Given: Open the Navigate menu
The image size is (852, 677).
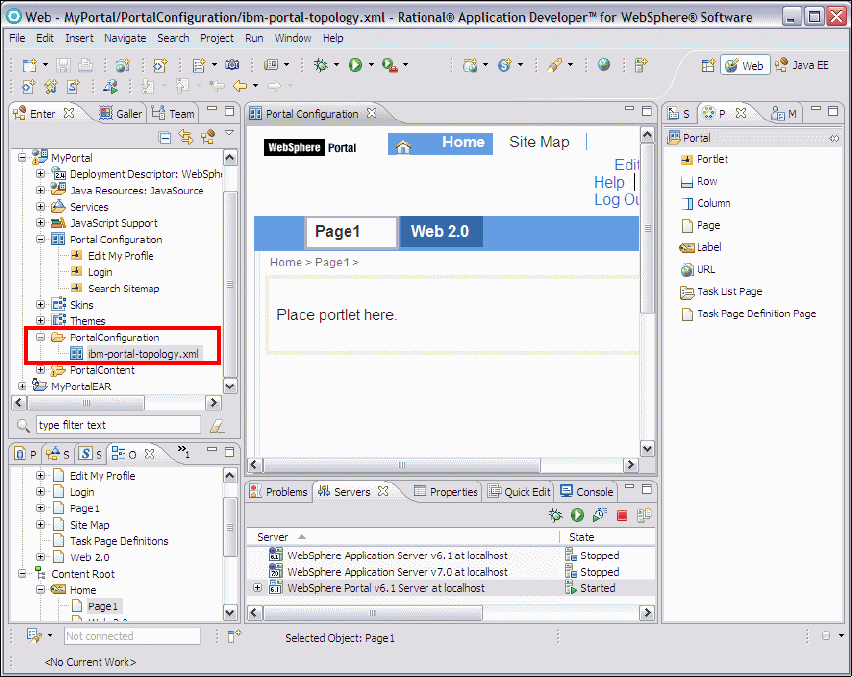Looking at the screenshot, I should (x=125, y=38).
